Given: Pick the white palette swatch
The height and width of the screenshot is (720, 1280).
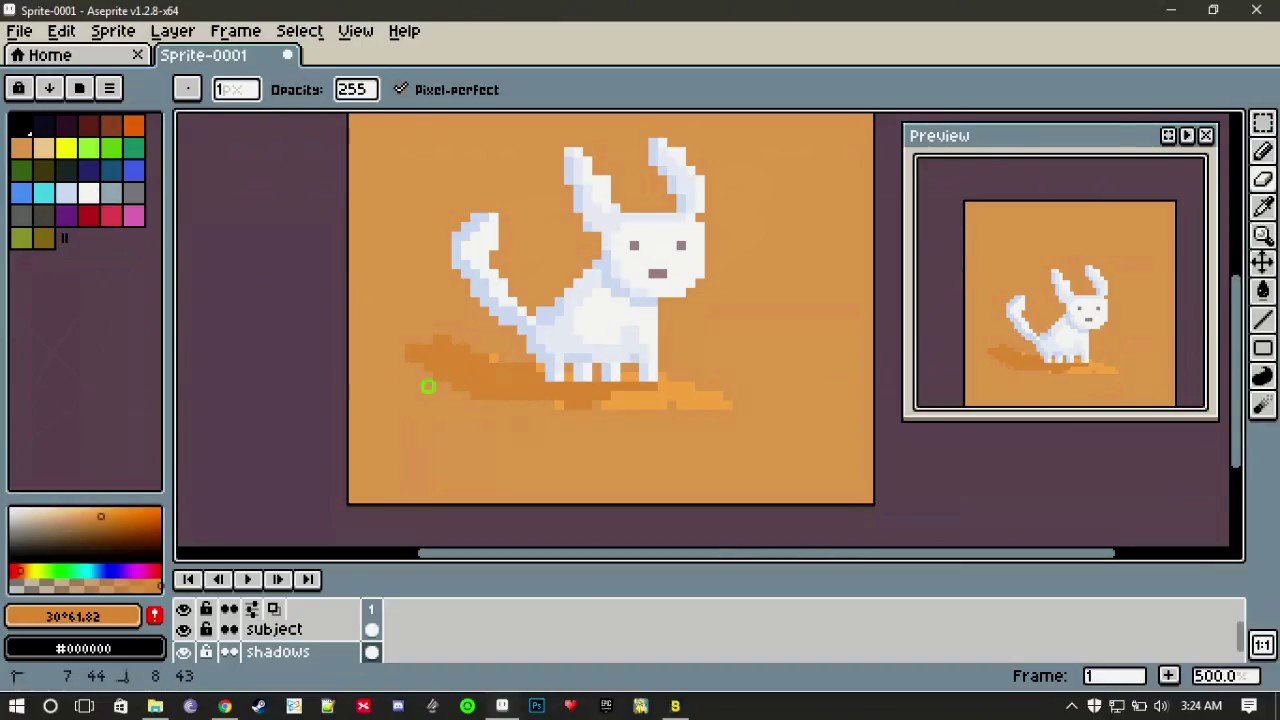Looking at the screenshot, I should (89, 193).
